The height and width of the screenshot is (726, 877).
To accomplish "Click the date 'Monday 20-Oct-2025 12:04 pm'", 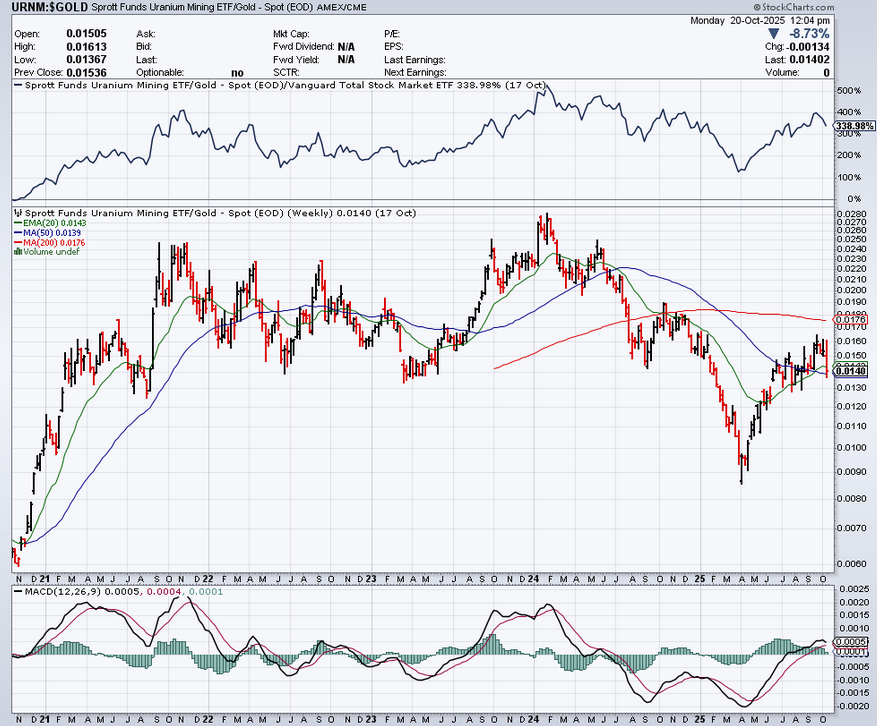I will pyautogui.click(x=760, y=21).
